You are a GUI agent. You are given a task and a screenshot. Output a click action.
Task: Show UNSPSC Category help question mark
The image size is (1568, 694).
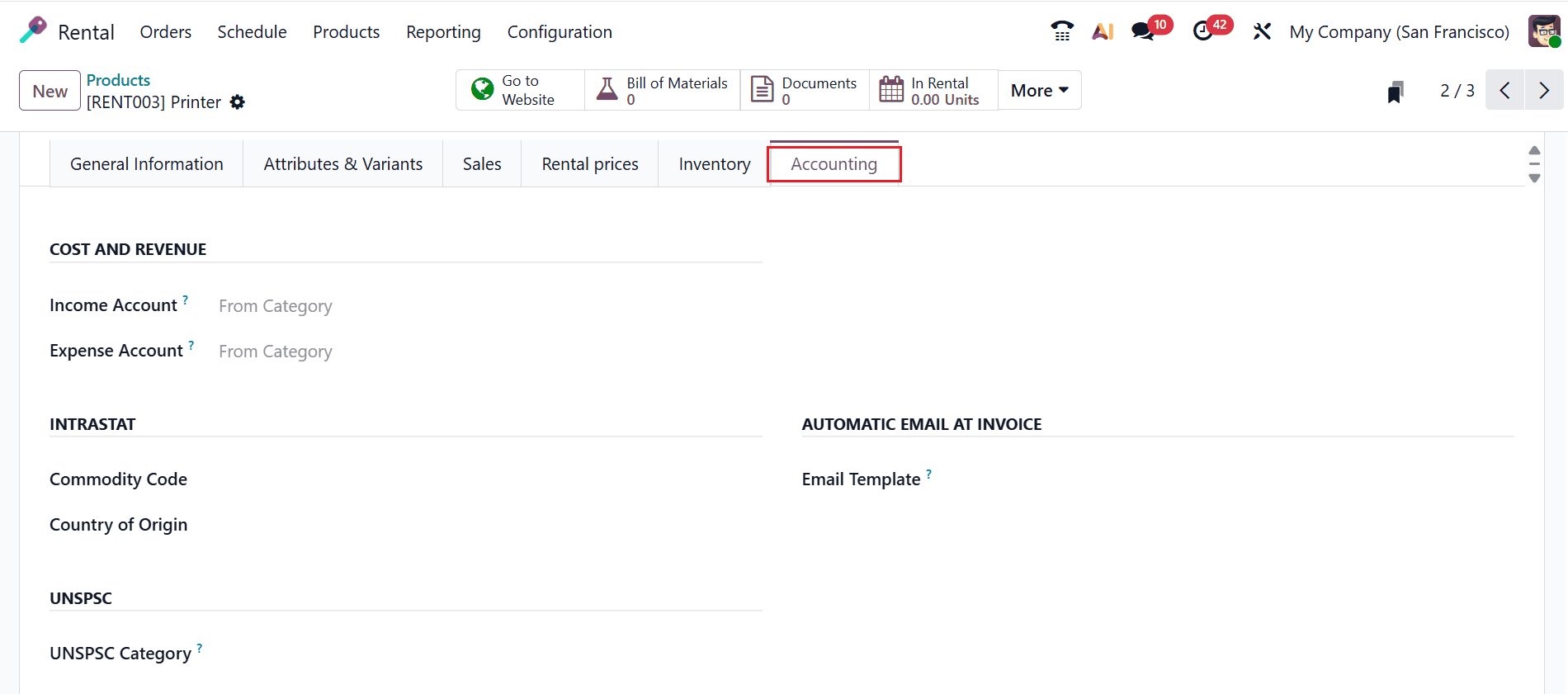tap(200, 648)
